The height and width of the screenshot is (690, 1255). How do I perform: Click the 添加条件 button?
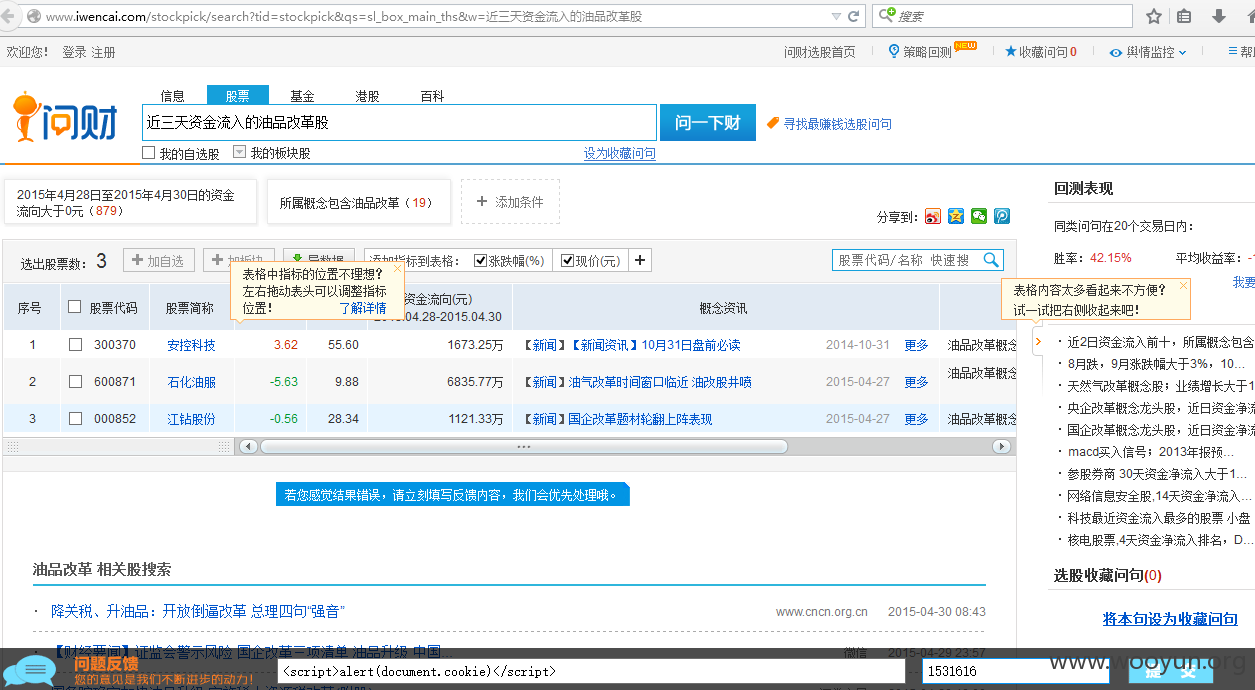tap(510, 202)
